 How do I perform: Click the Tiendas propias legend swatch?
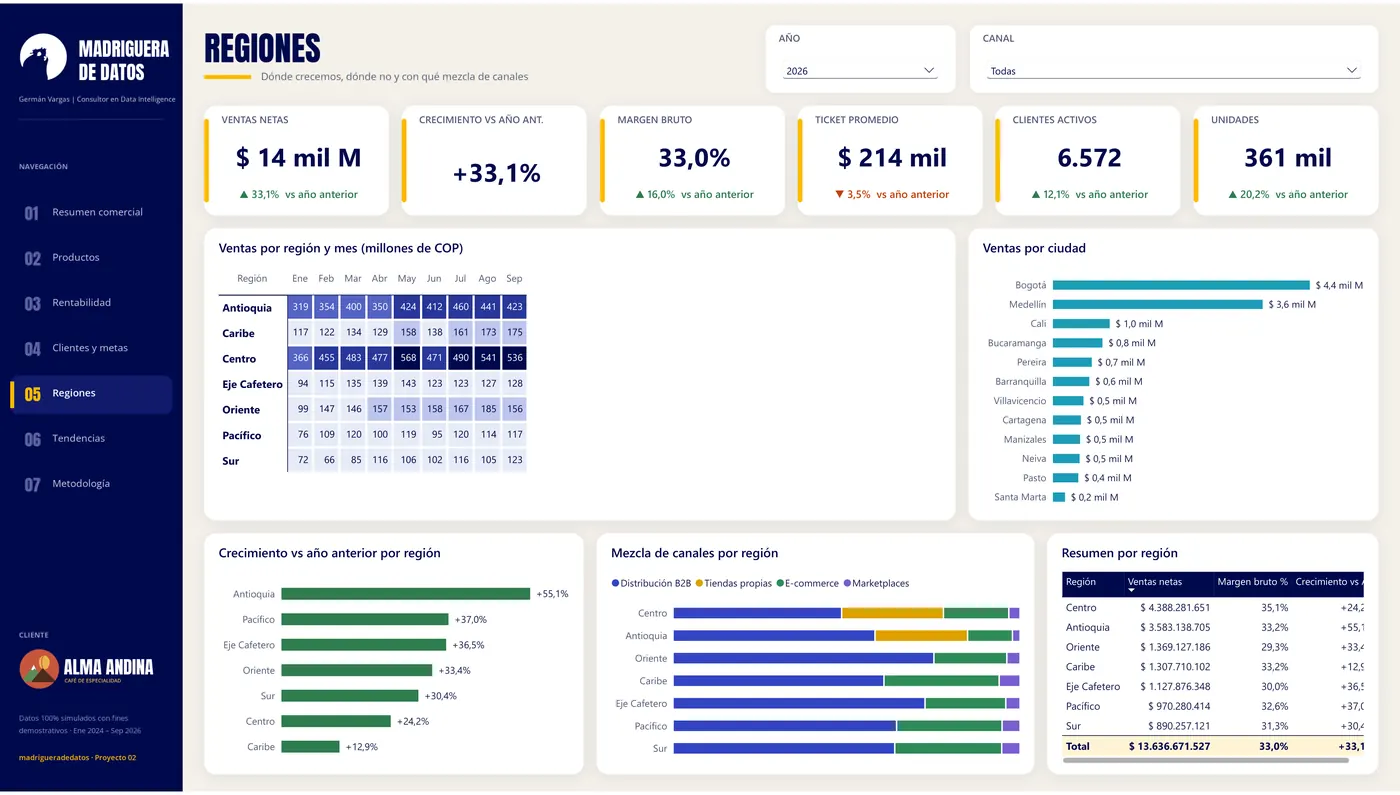tap(699, 583)
